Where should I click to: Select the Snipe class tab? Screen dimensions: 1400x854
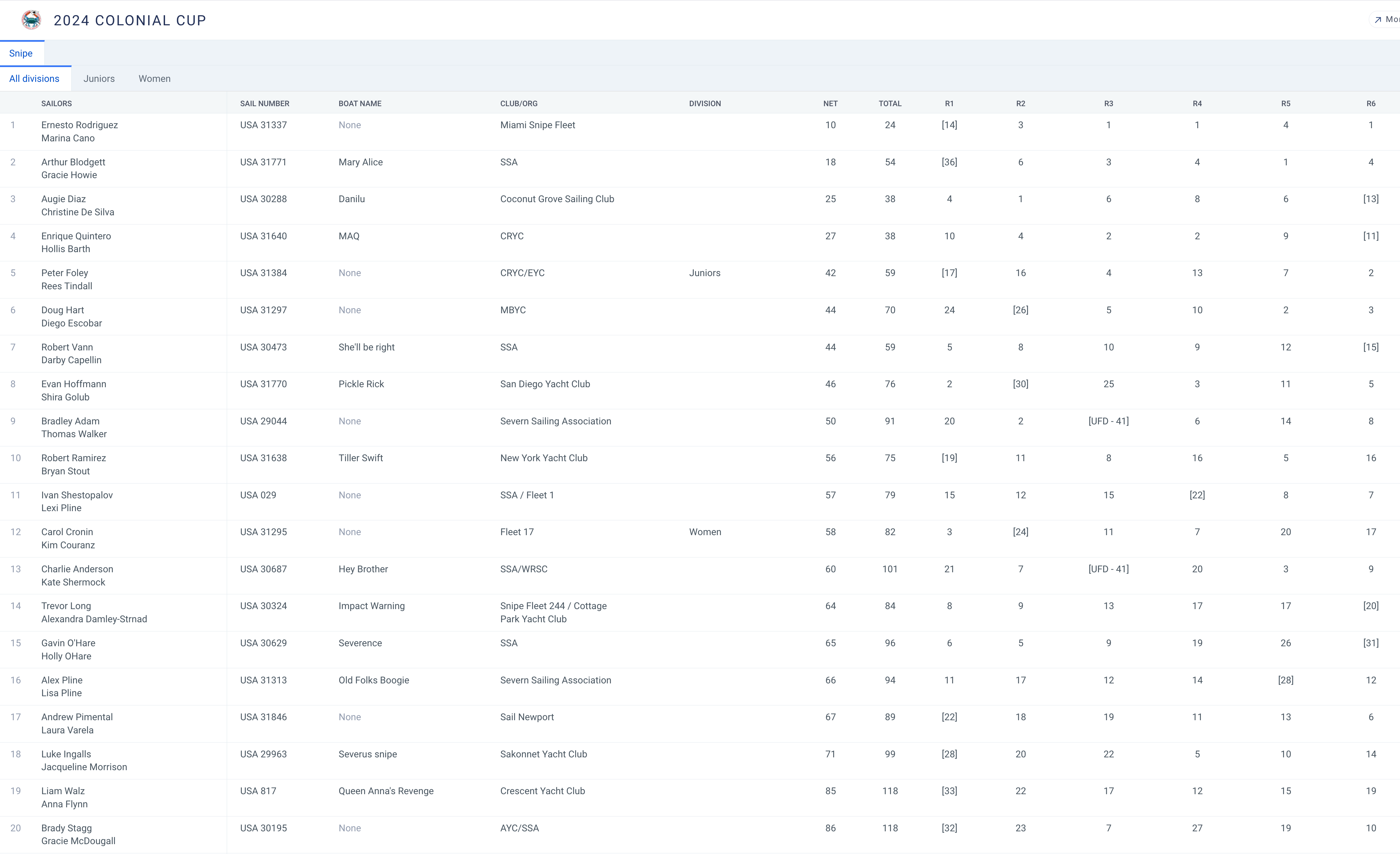pyautogui.click(x=21, y=53)
